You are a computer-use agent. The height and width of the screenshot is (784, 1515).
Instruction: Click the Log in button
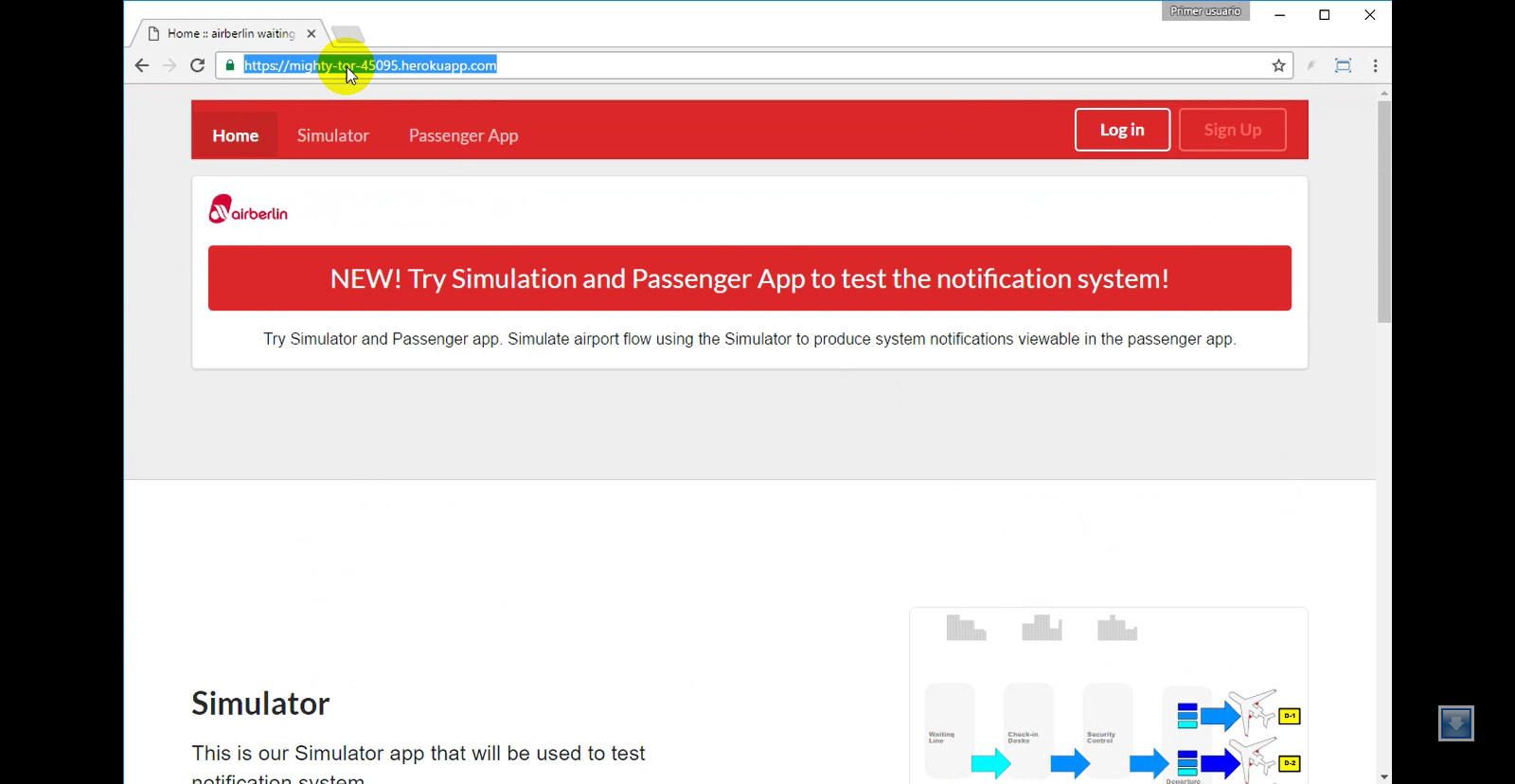pyautogui.click(x=1122, y=130)
